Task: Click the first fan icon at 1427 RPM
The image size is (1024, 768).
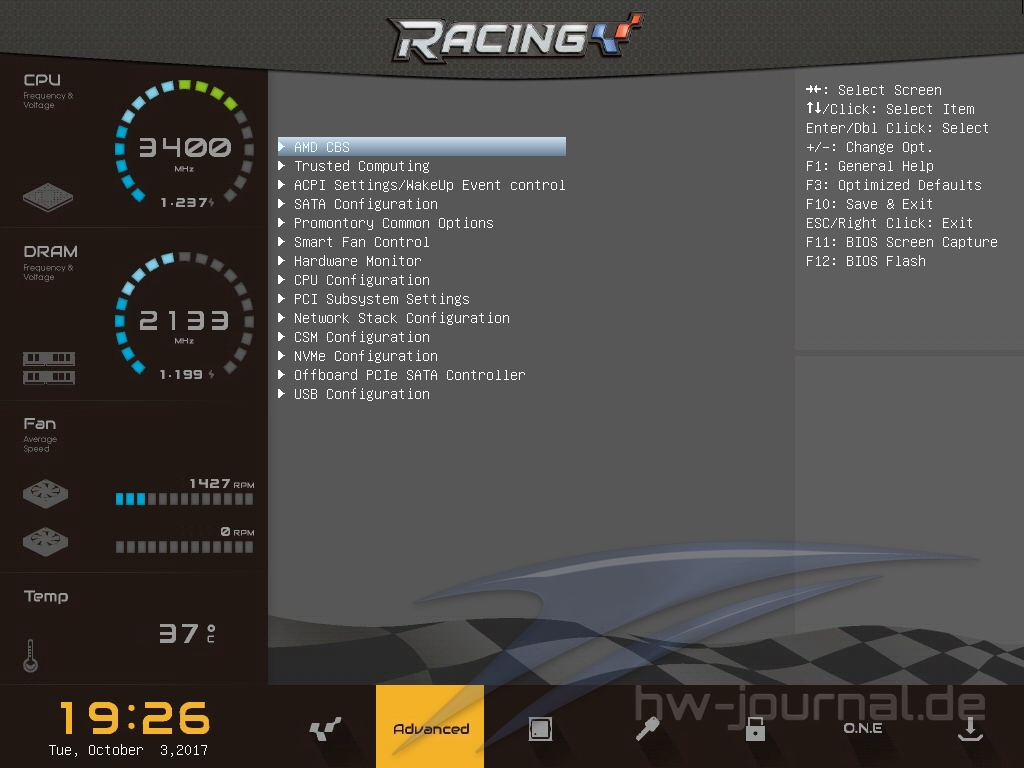Action: click(x=45, y=494)
